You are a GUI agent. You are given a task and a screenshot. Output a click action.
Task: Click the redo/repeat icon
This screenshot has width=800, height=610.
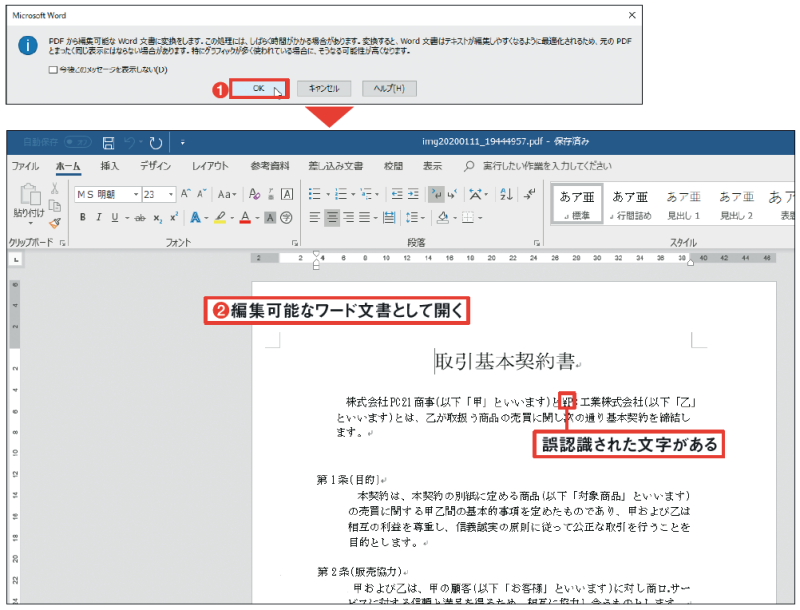click(x=156, y=143)
